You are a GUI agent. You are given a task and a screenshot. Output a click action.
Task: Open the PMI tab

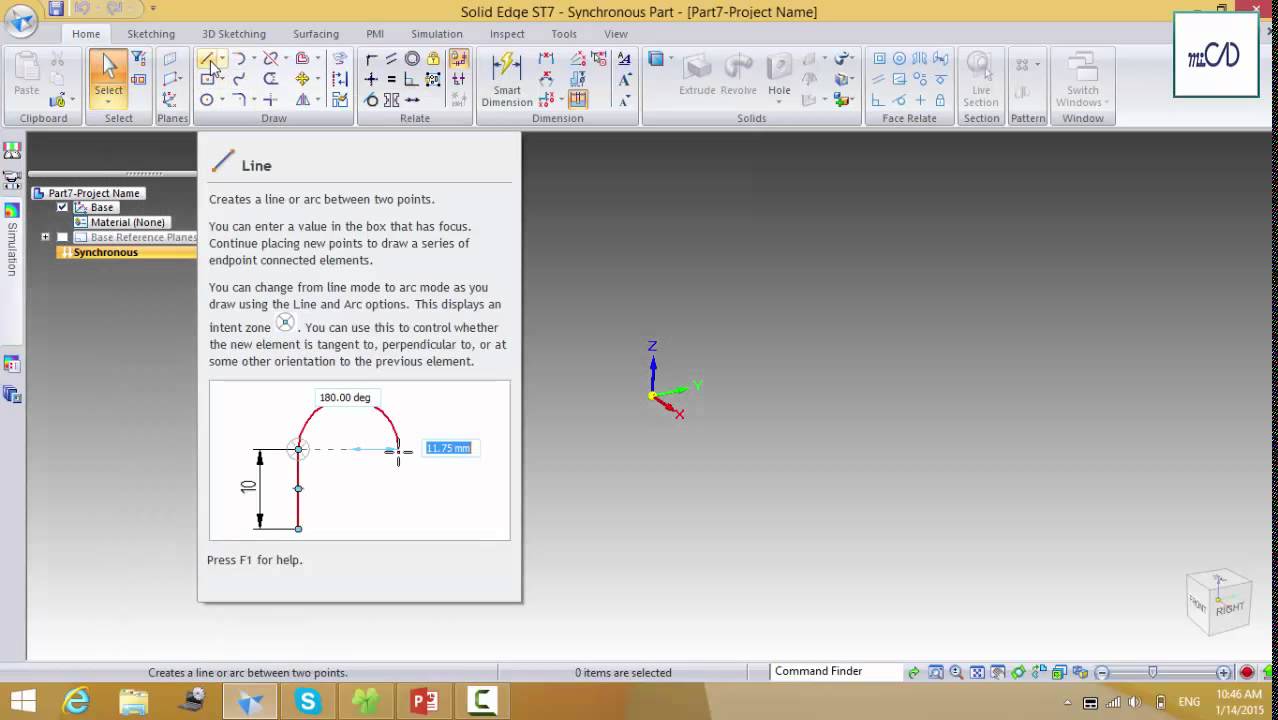point(375,34)
